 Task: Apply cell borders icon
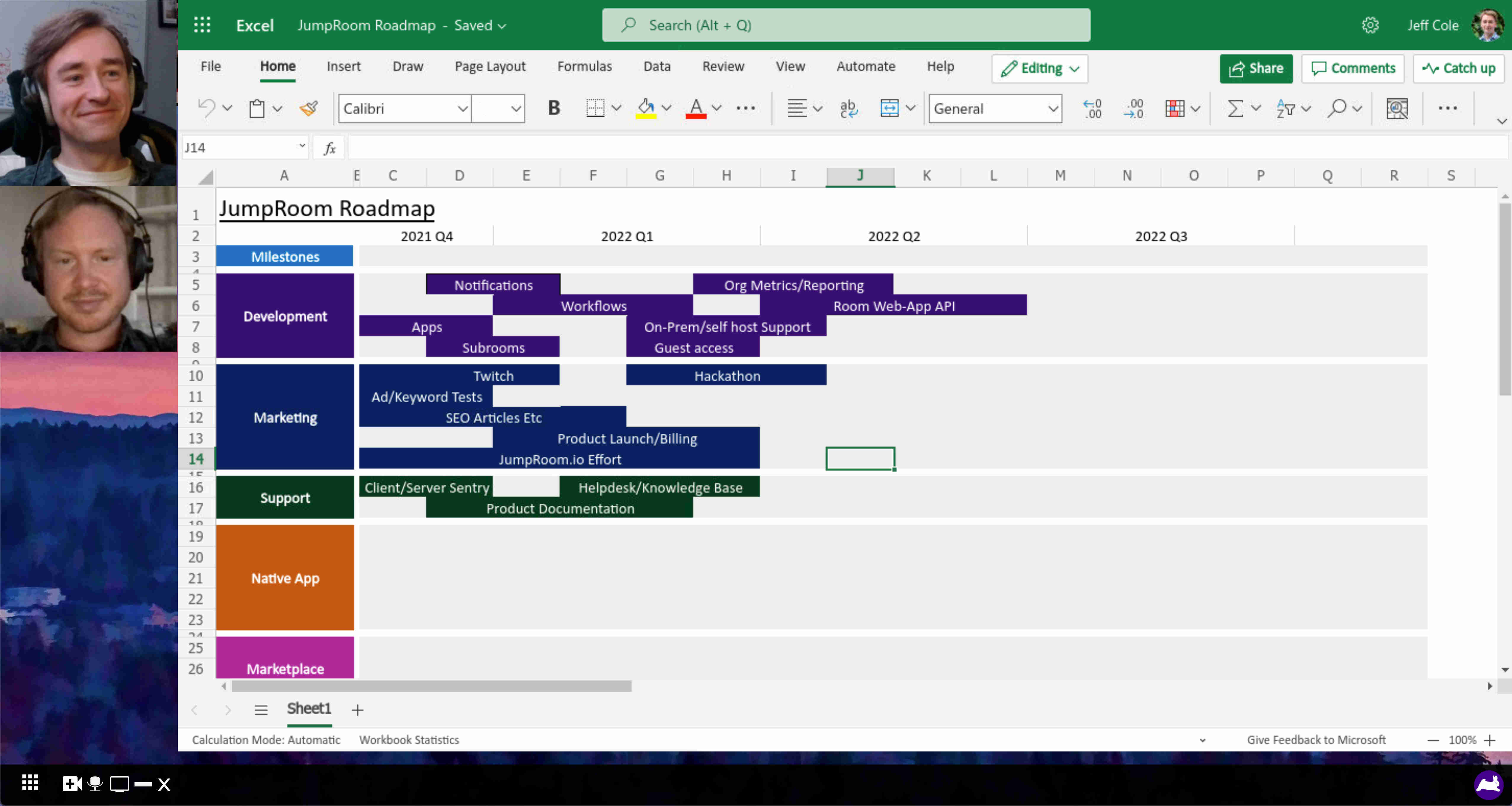[x=595, y=108]
